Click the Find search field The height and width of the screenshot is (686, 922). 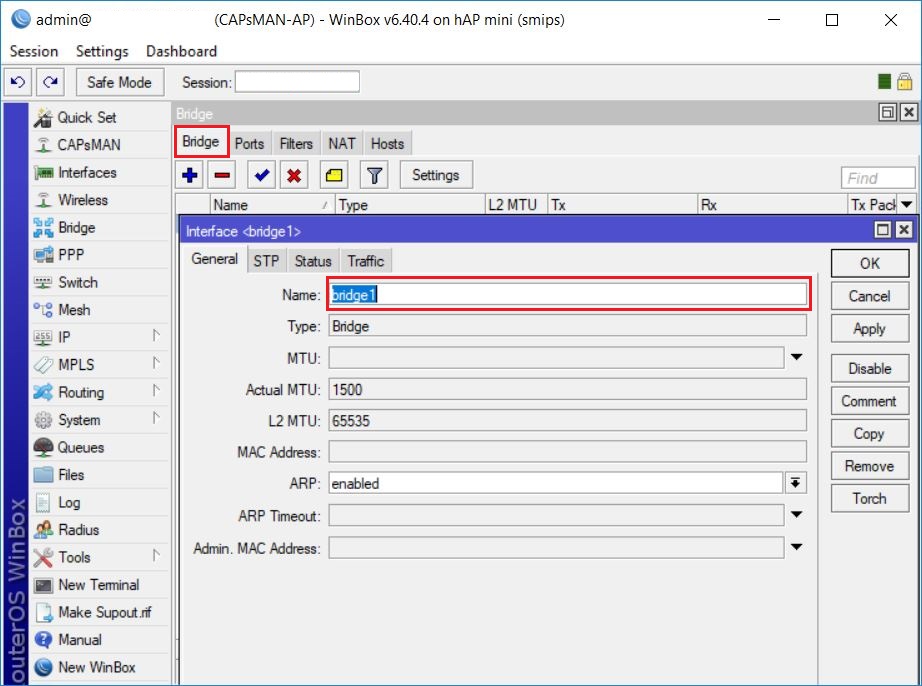coord(878,178)
